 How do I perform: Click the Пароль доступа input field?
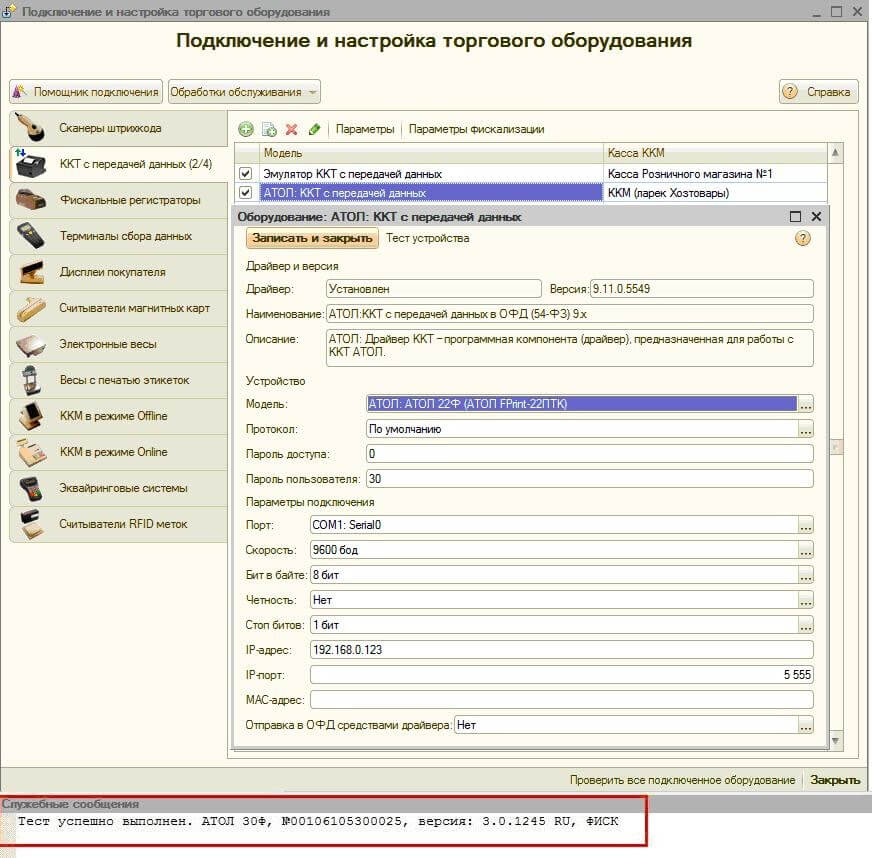click(x=589, y=454)
